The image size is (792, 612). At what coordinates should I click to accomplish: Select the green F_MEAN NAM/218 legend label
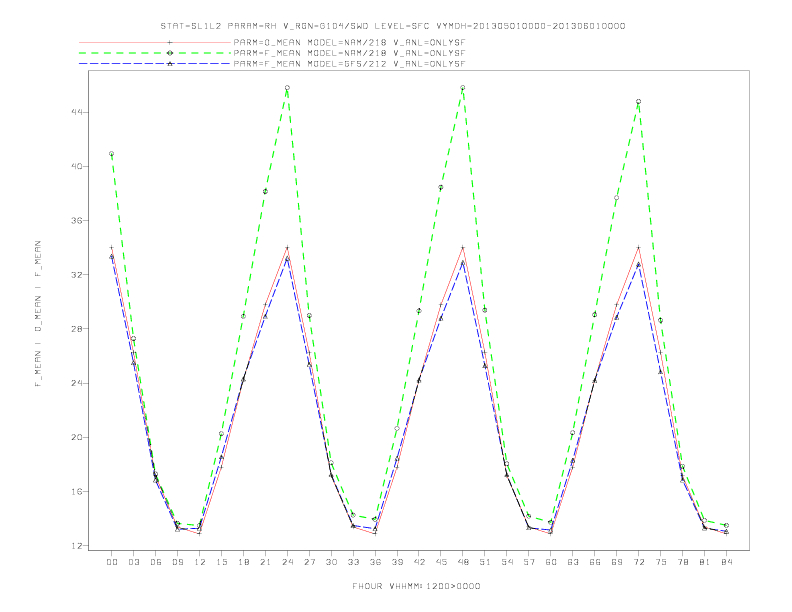tap(349, 53)
